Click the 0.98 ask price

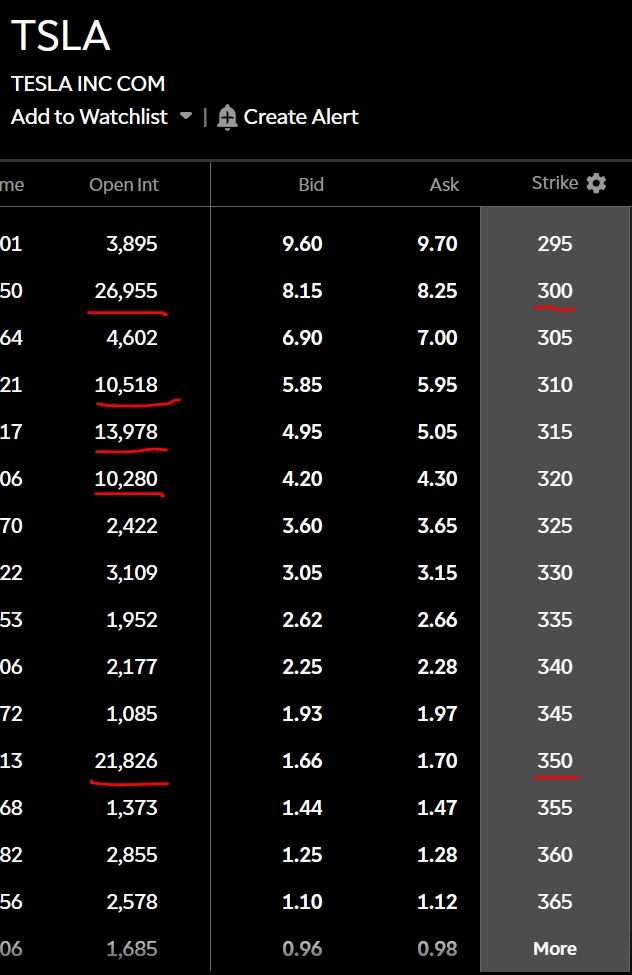[x=437, y=948]
